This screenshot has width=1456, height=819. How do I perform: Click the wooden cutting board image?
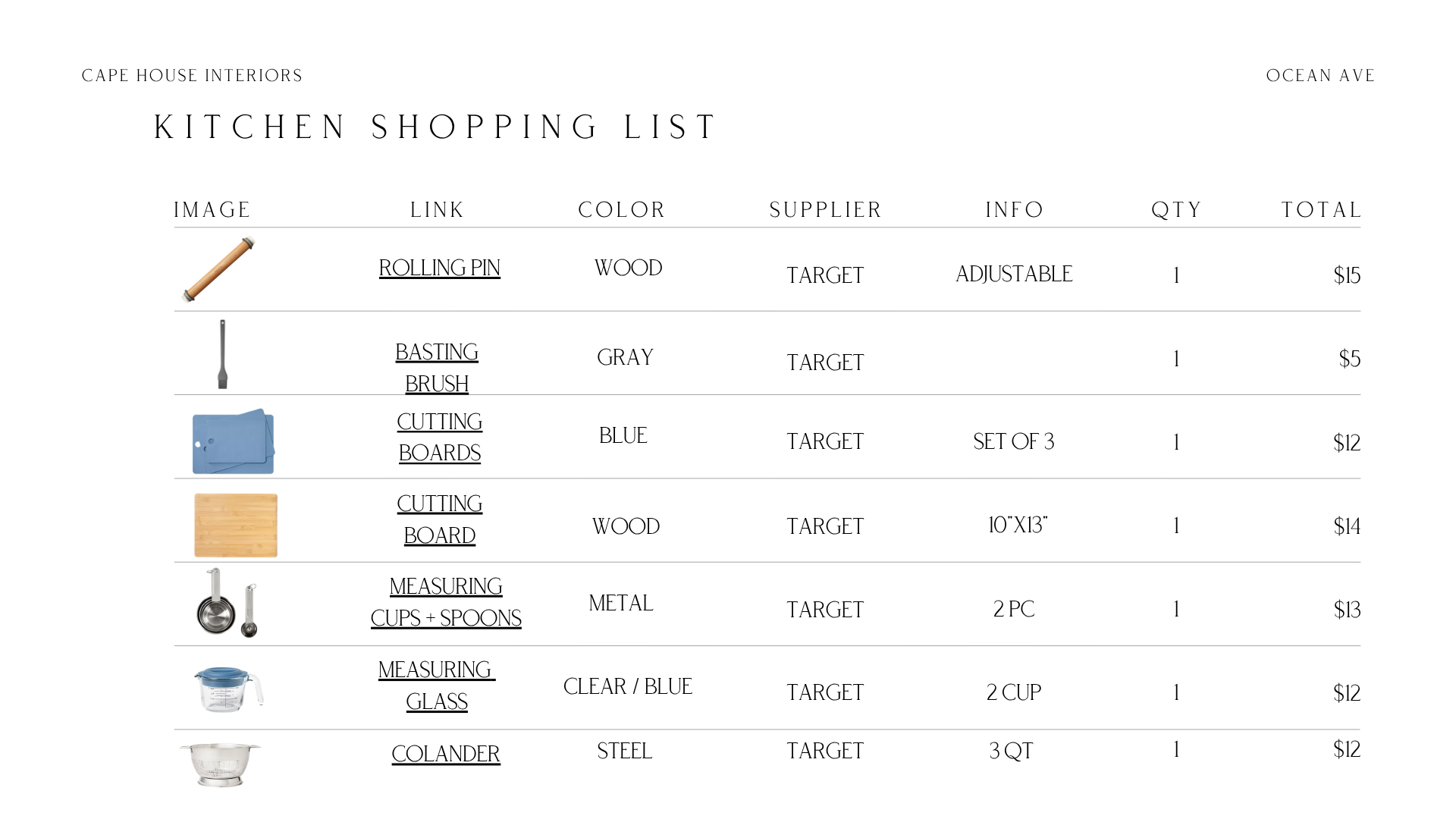(x=236, y=525)
